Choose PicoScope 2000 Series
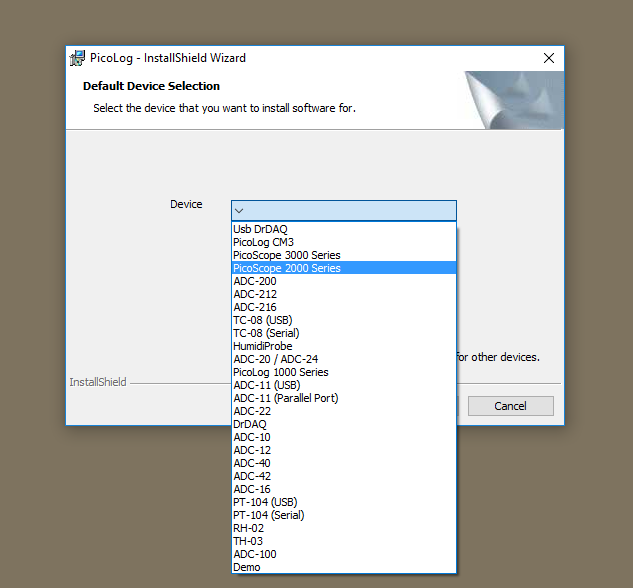 point(344,268)
